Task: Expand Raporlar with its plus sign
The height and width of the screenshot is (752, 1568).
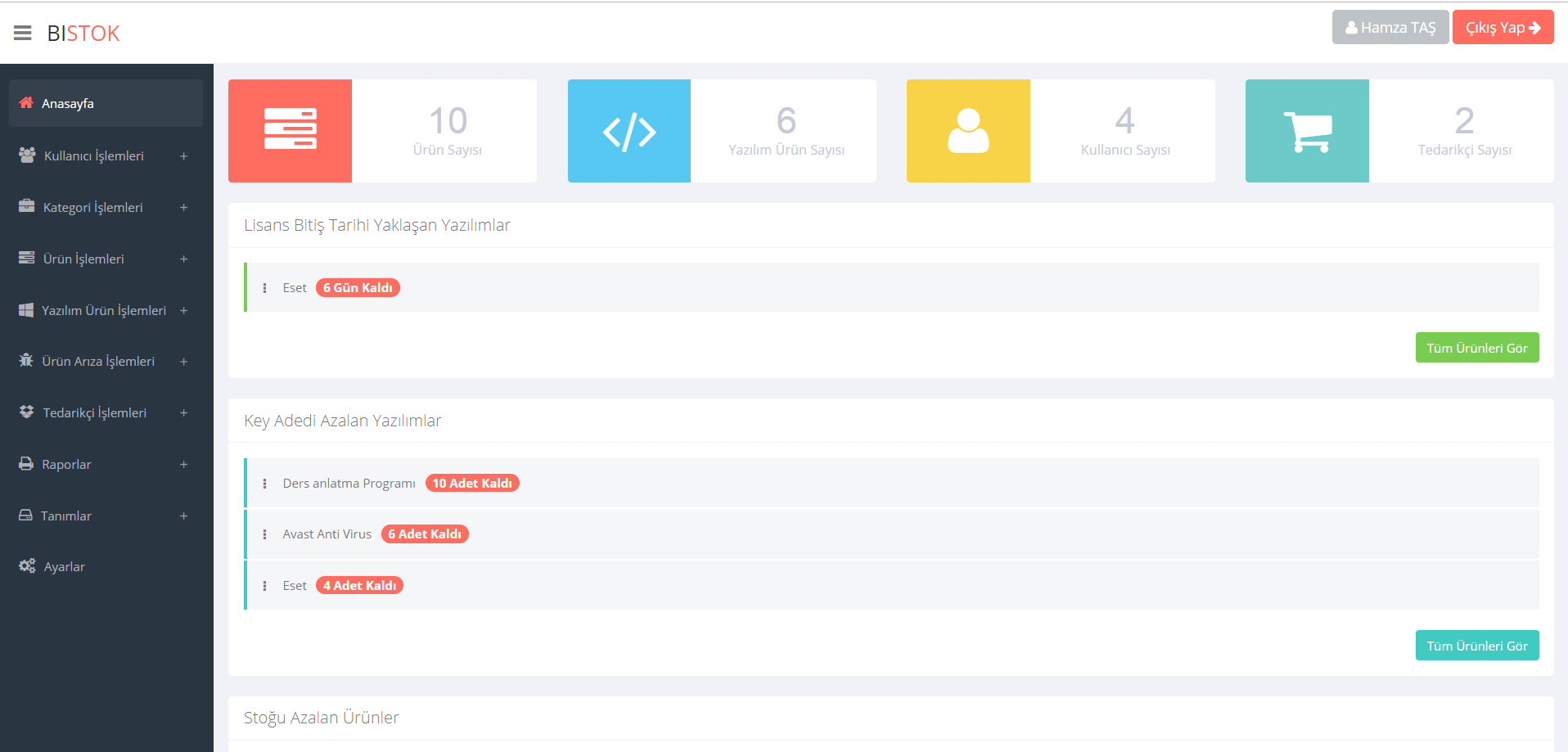Action: (x=183, y=465)
